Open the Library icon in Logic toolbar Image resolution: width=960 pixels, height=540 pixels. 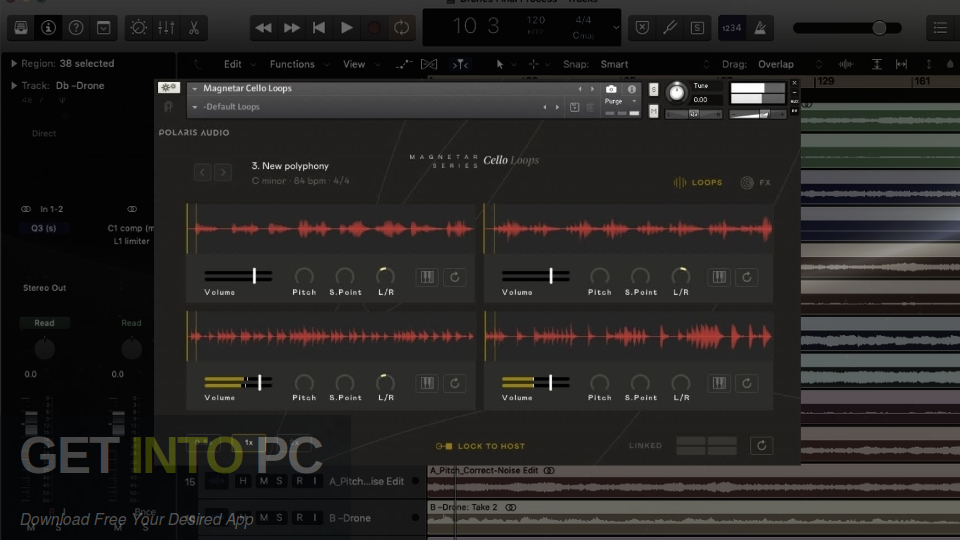click(21, 28)
